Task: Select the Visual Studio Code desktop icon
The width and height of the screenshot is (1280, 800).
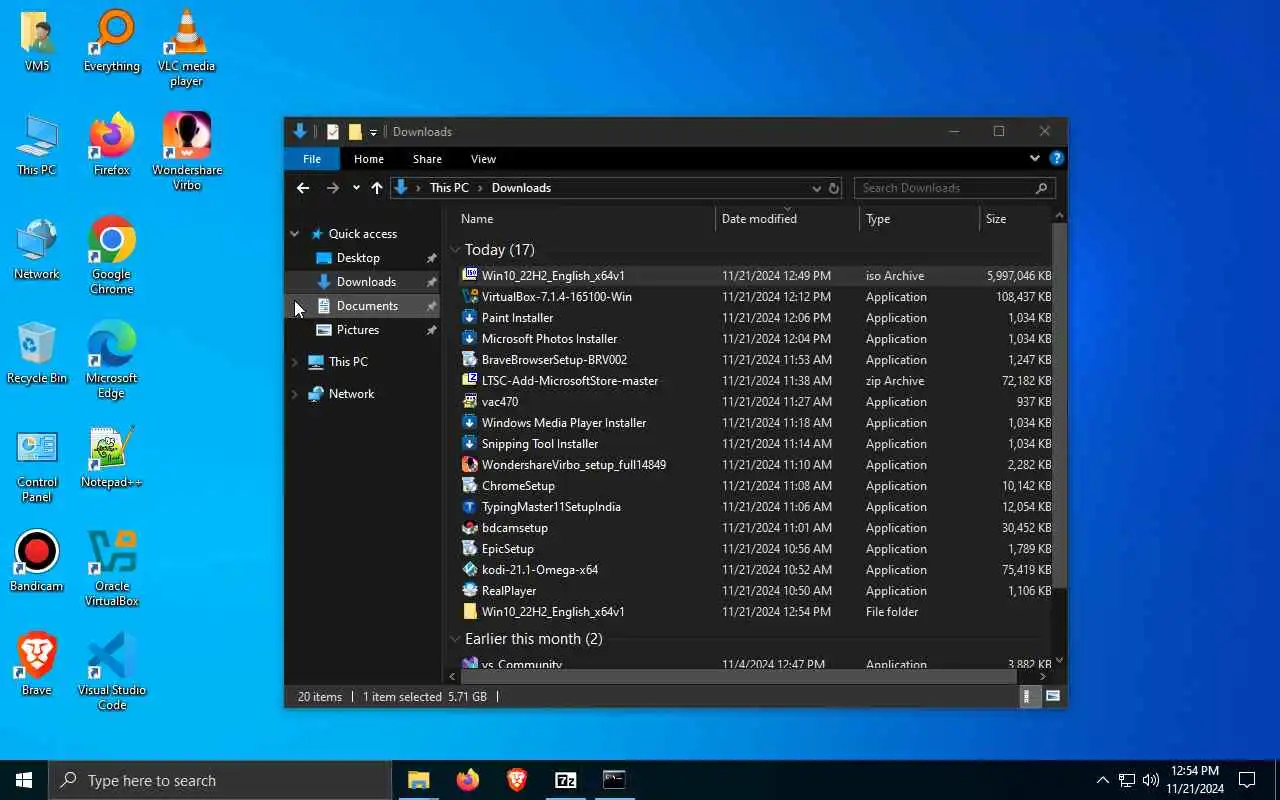Action: 111,671
